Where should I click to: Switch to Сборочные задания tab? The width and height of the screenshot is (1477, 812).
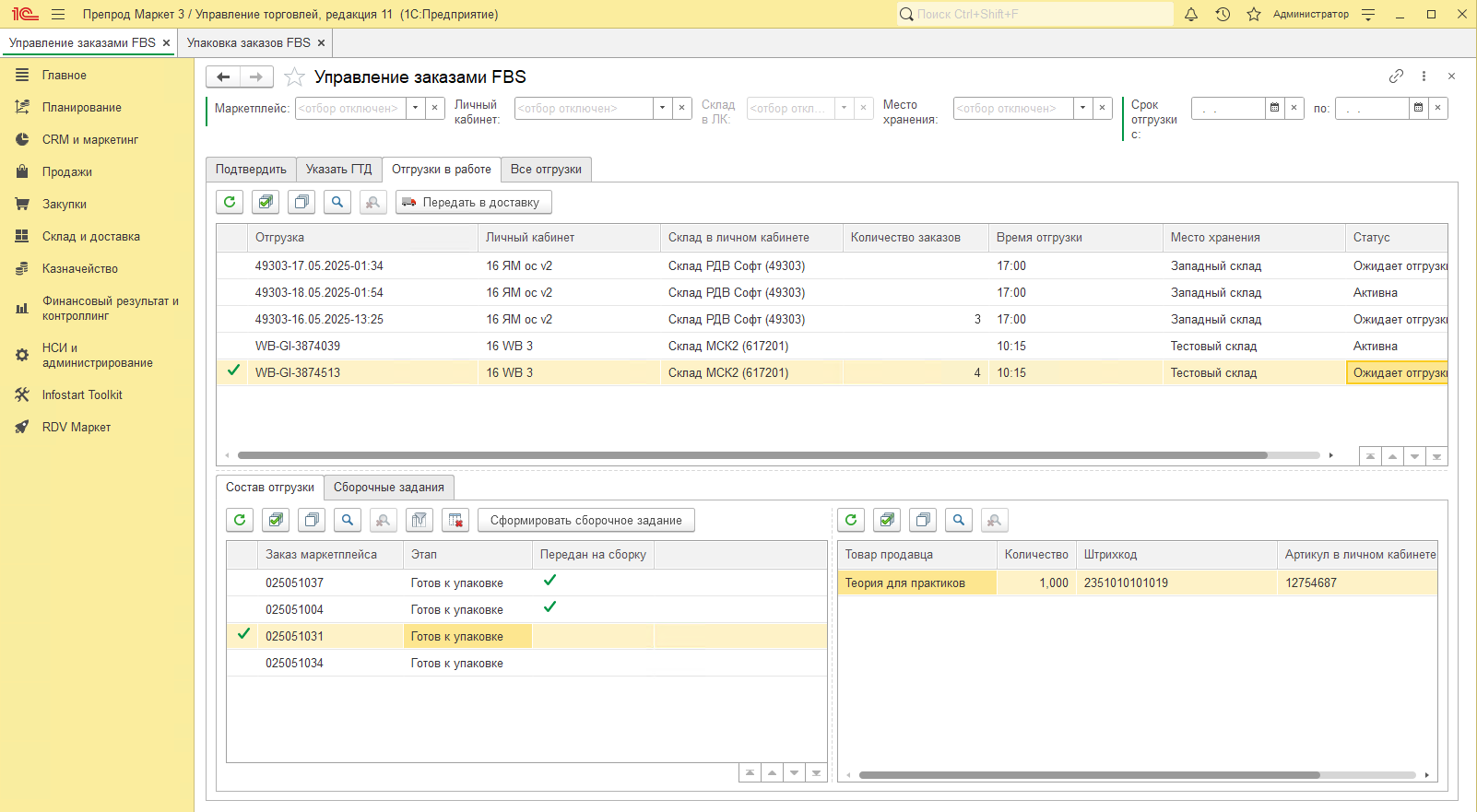coord(389,488)
